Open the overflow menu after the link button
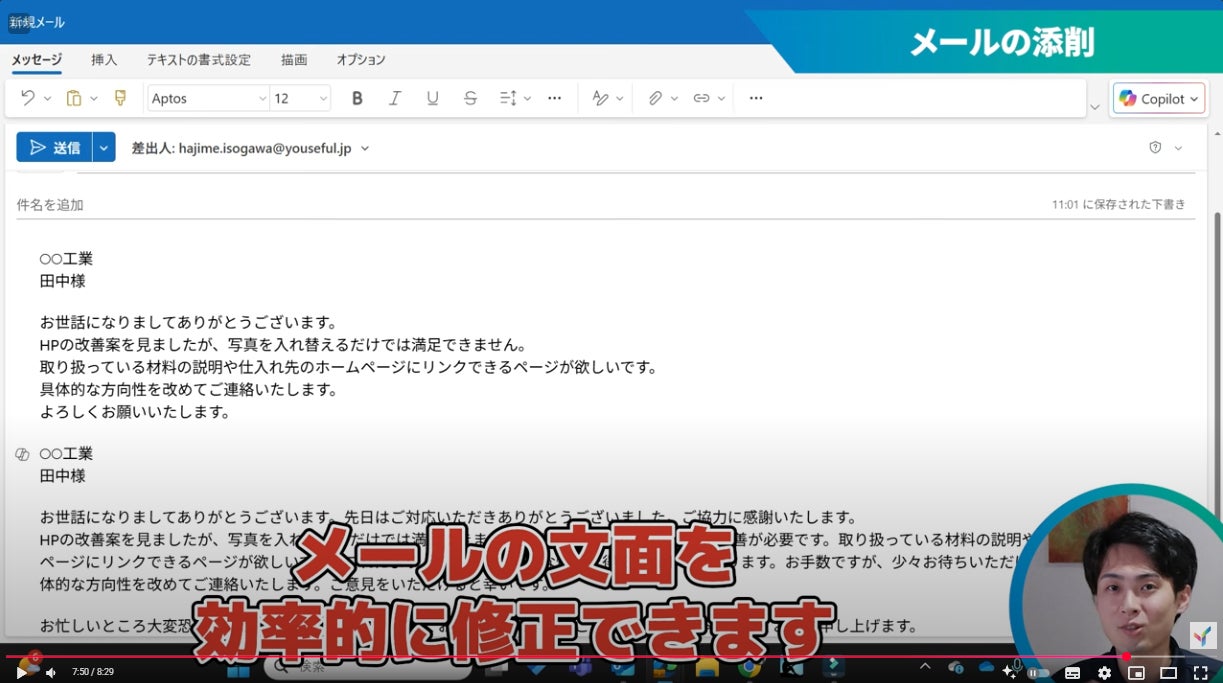The image size is (1223, 683). pyautogui.click(x=756, y=98)
